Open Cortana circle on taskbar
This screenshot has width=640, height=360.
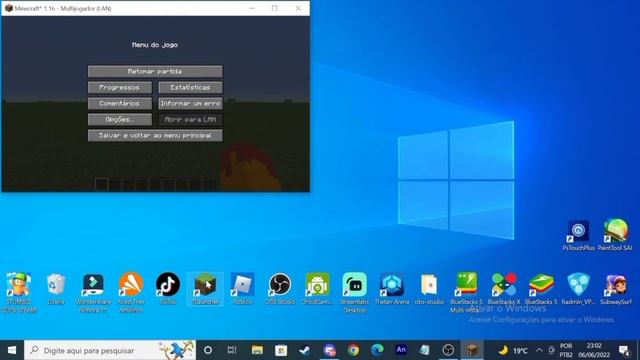tap(208, 350)
